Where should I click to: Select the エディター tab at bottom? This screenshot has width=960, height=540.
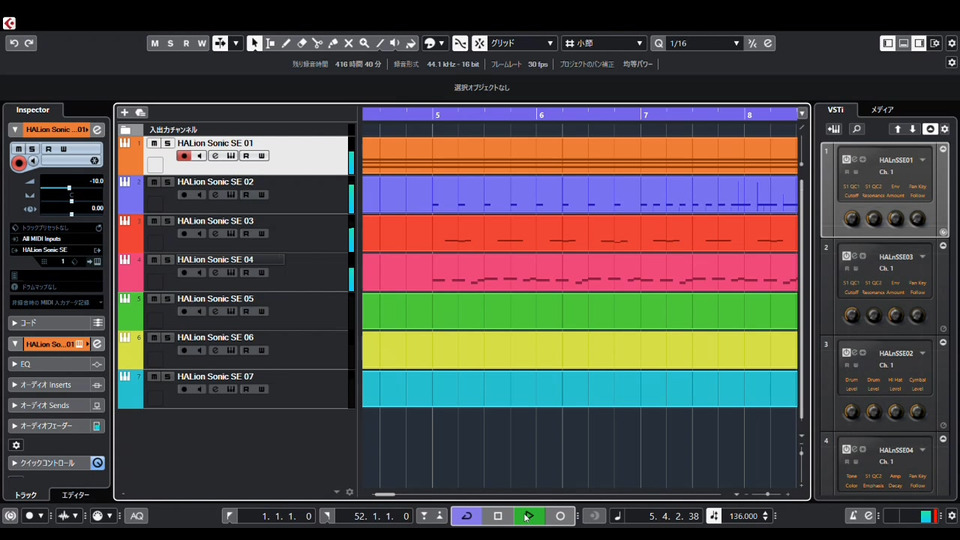pyautogui.click(x=76, y=495)
